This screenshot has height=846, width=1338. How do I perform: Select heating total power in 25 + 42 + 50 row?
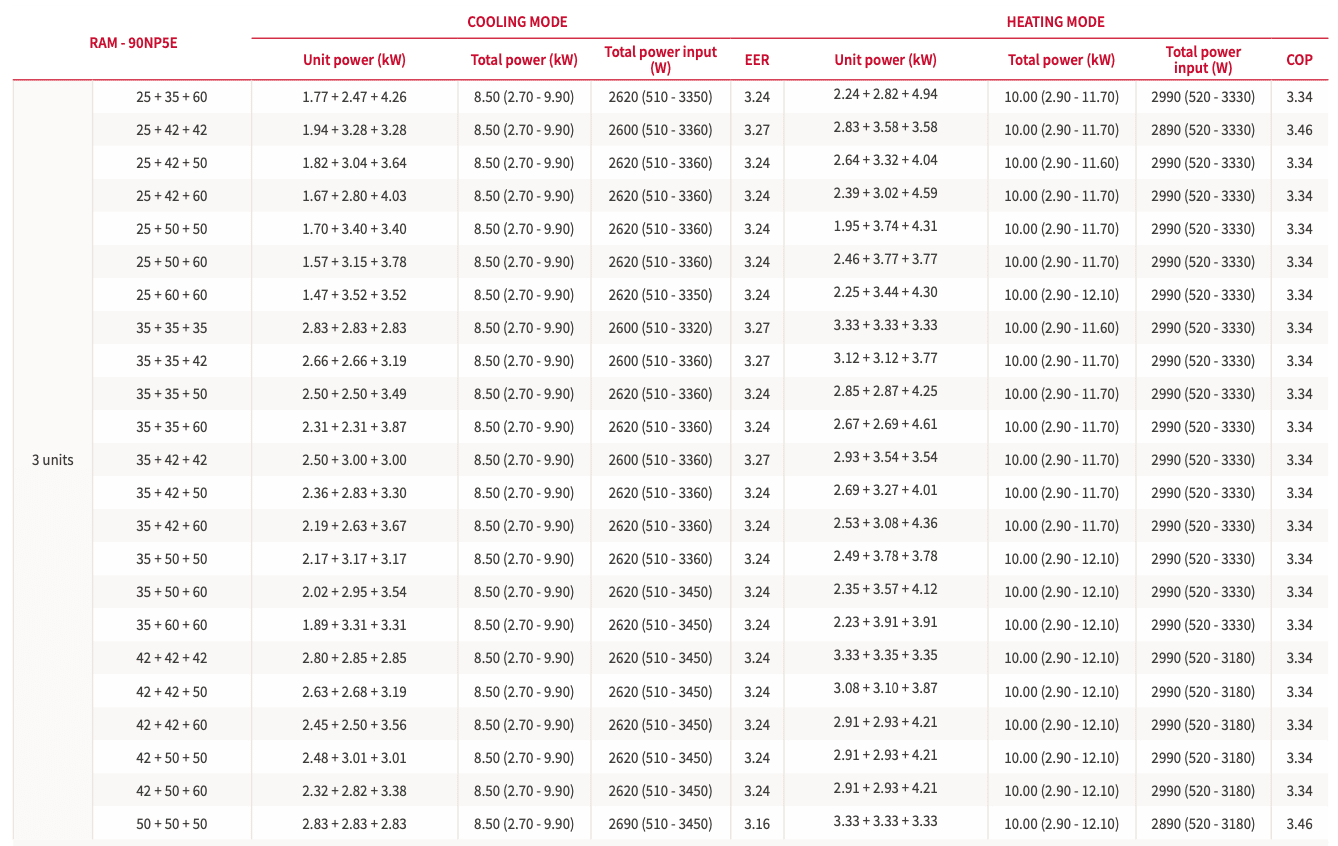coord(1061,163)
